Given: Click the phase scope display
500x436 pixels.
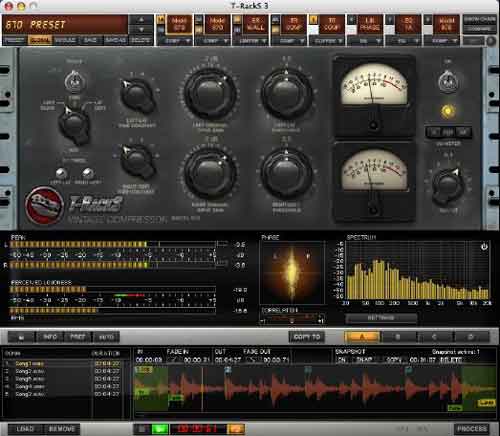Looking at the screenshot, I should [x=292, y=272].
